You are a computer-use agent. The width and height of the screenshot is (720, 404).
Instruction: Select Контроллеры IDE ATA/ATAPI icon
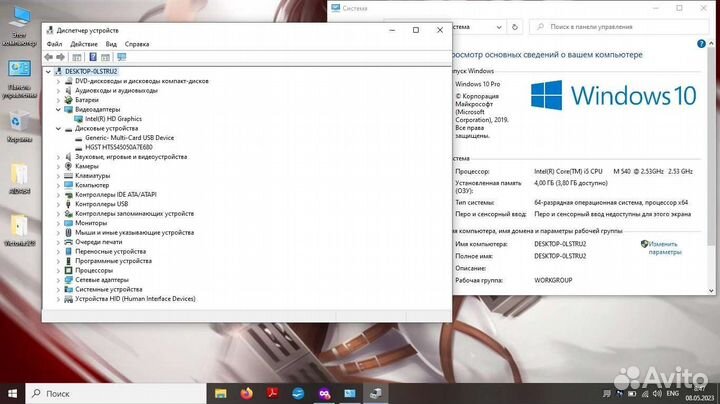coord(68,195)
